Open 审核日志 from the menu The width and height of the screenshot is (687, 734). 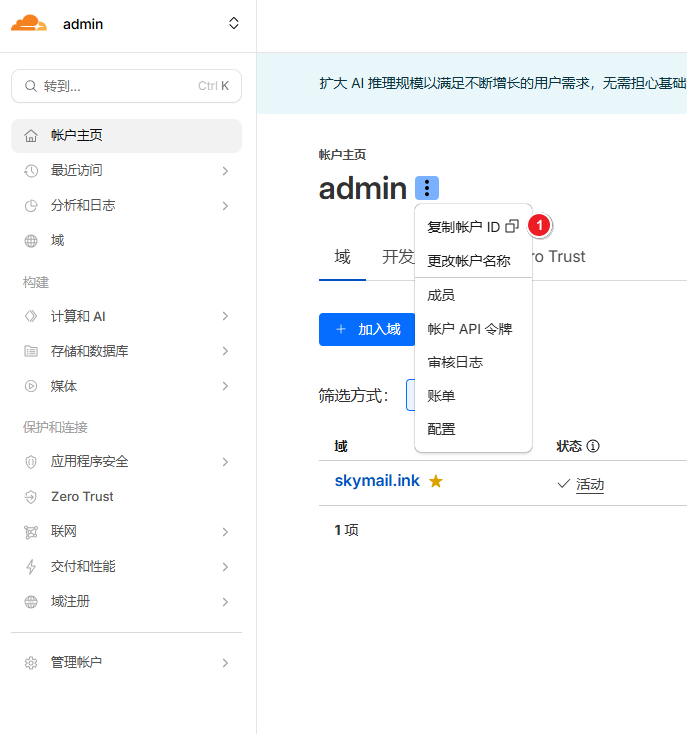455,362
